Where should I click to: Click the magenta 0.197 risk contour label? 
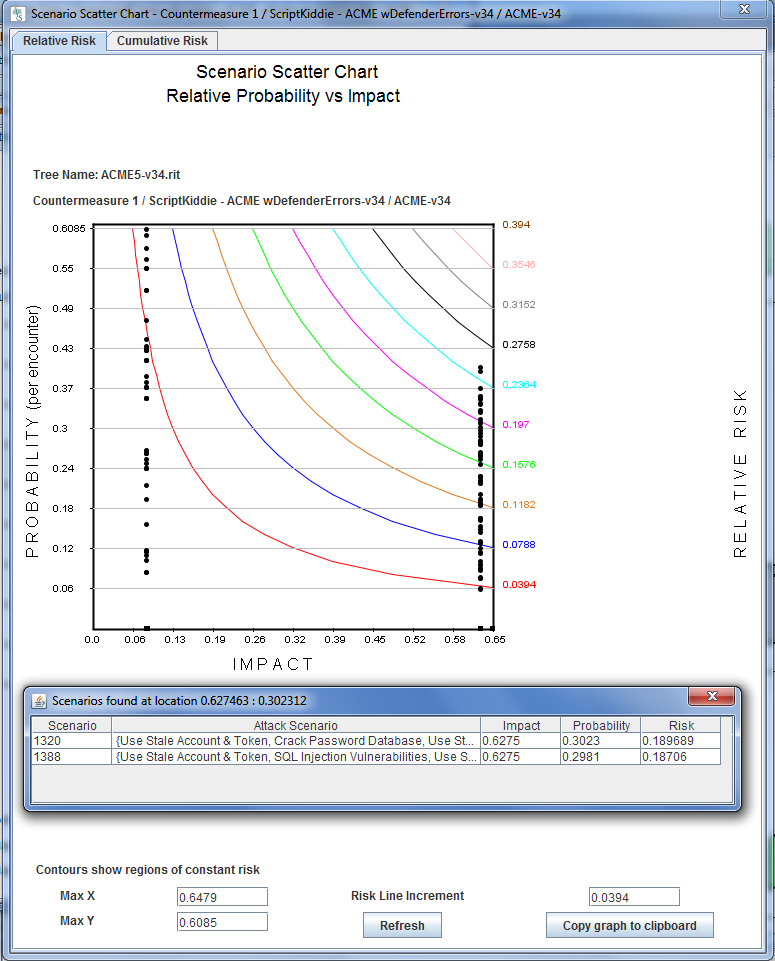click(x=516, y=425)
